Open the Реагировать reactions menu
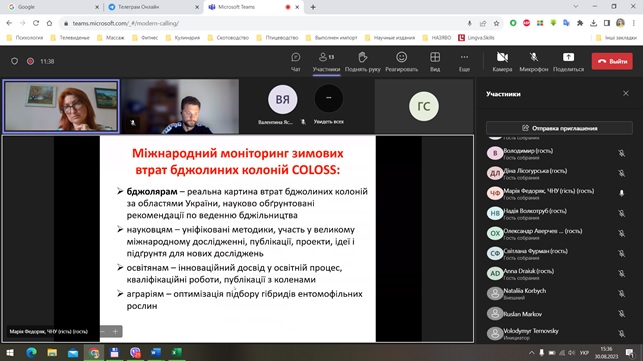 click(401, 62)
